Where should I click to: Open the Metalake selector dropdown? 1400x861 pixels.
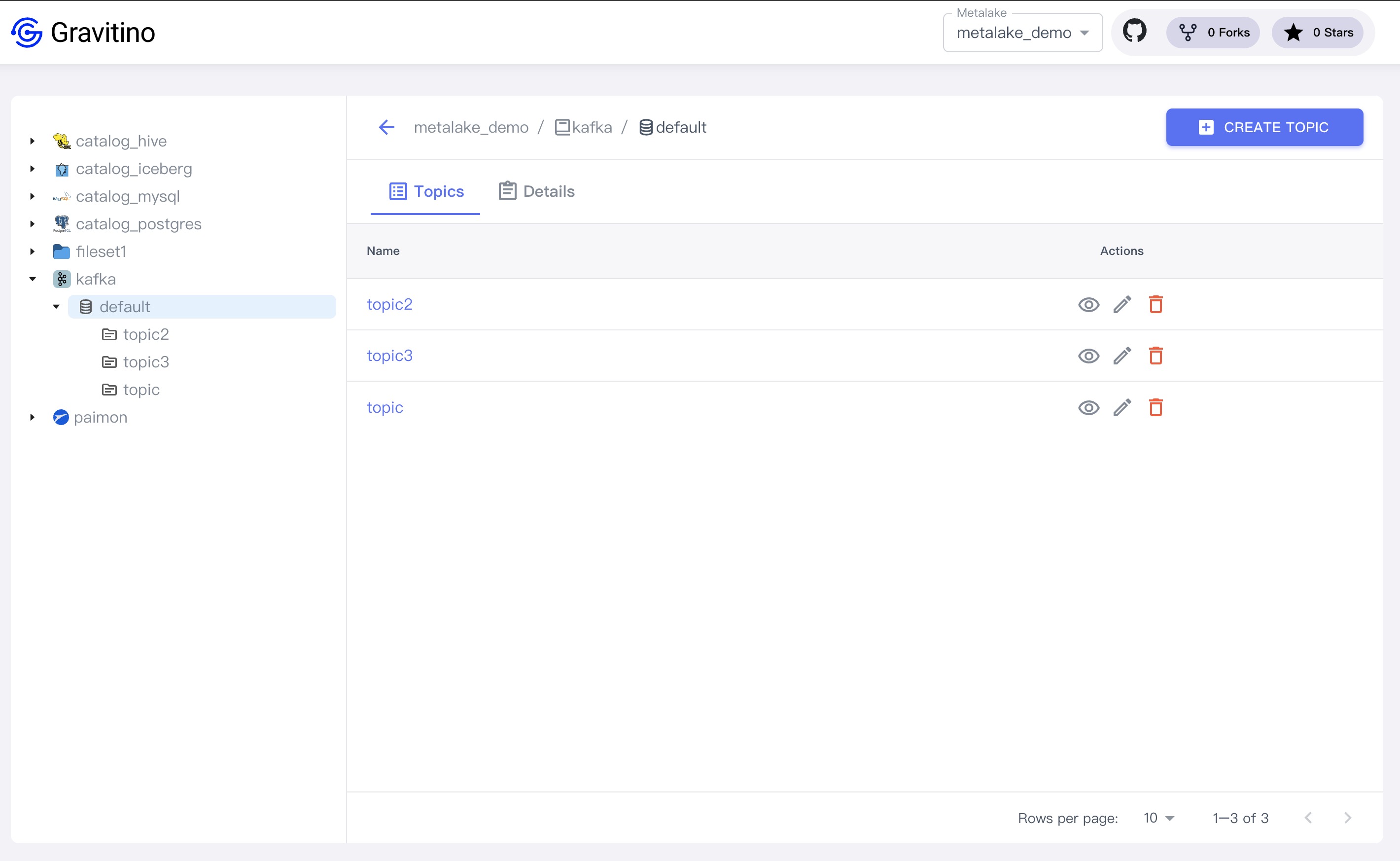(x=1022, y=33)
